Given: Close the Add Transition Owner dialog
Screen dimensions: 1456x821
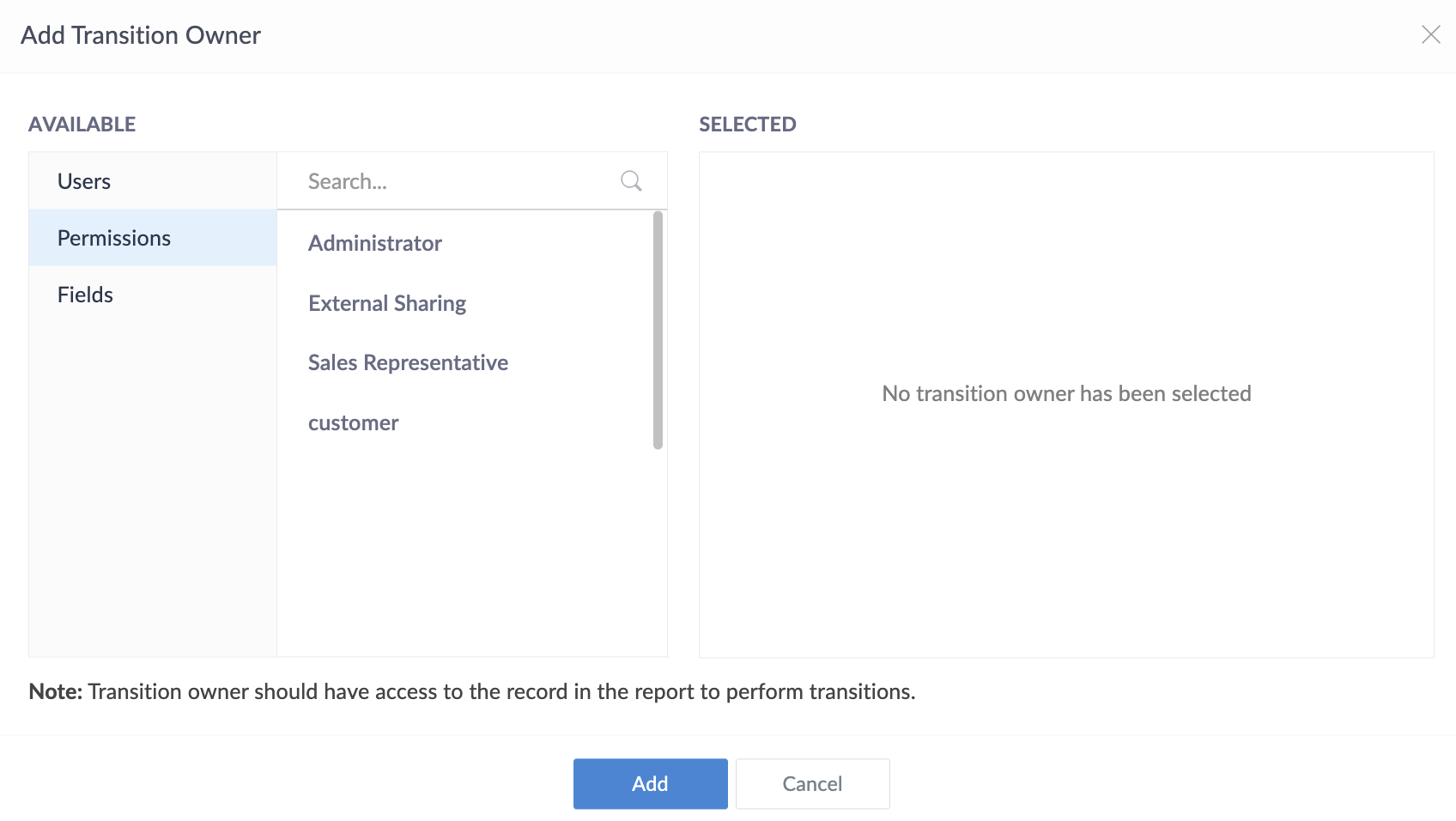Looking at the screenshot, I should (x=1430, y=34).
